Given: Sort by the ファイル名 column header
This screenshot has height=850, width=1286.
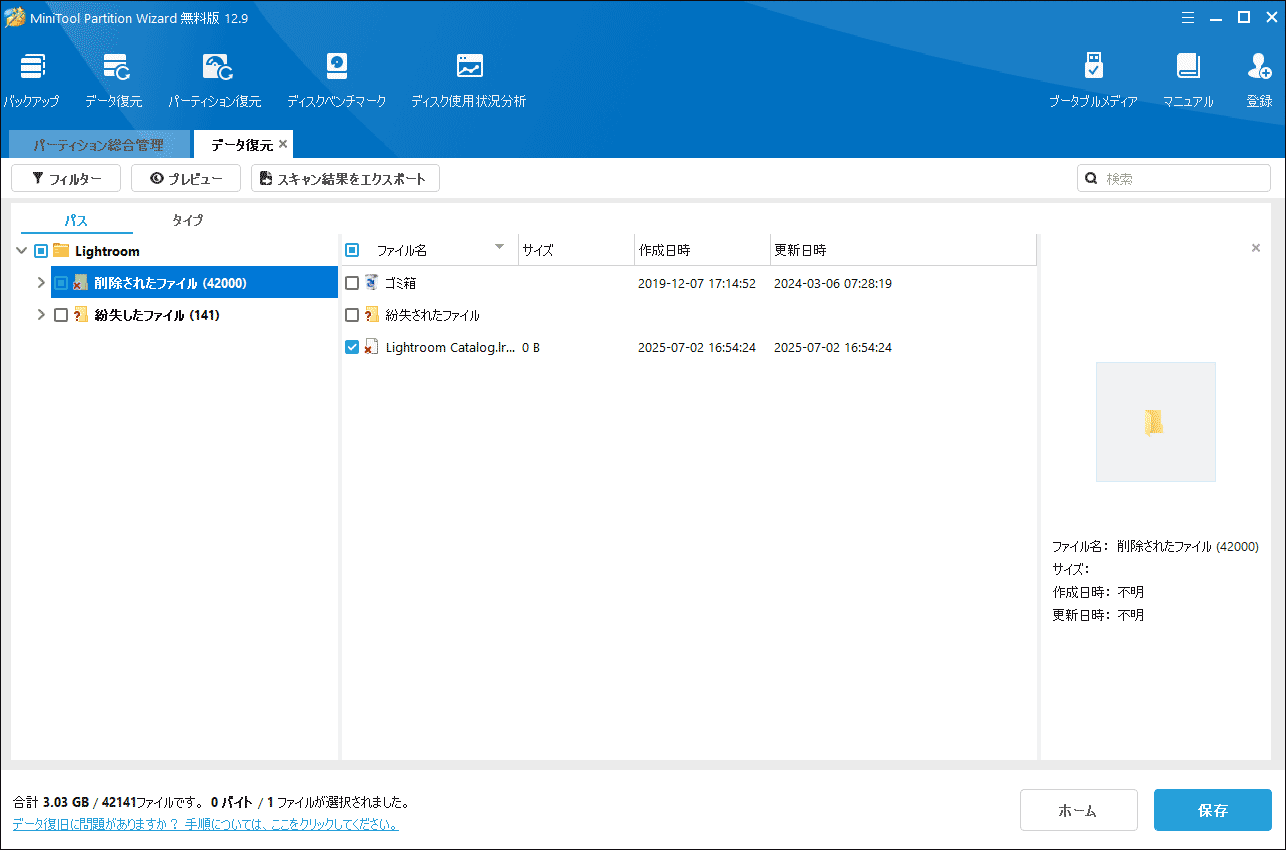Looking at the screenshot, I should (x=401, y=250).
